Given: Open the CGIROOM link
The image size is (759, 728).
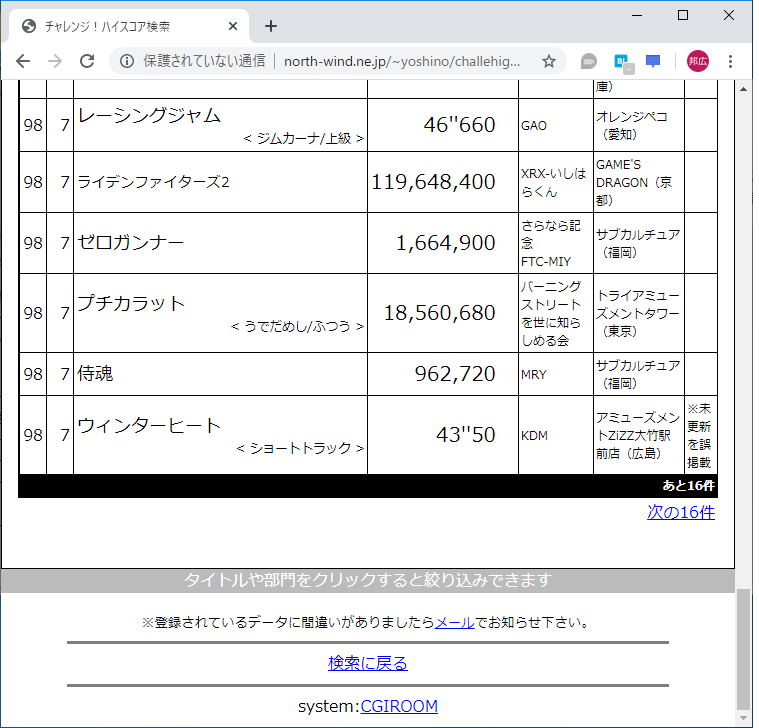Looking at the screenshot, I should pyautogui.click(x=399, y=706).
